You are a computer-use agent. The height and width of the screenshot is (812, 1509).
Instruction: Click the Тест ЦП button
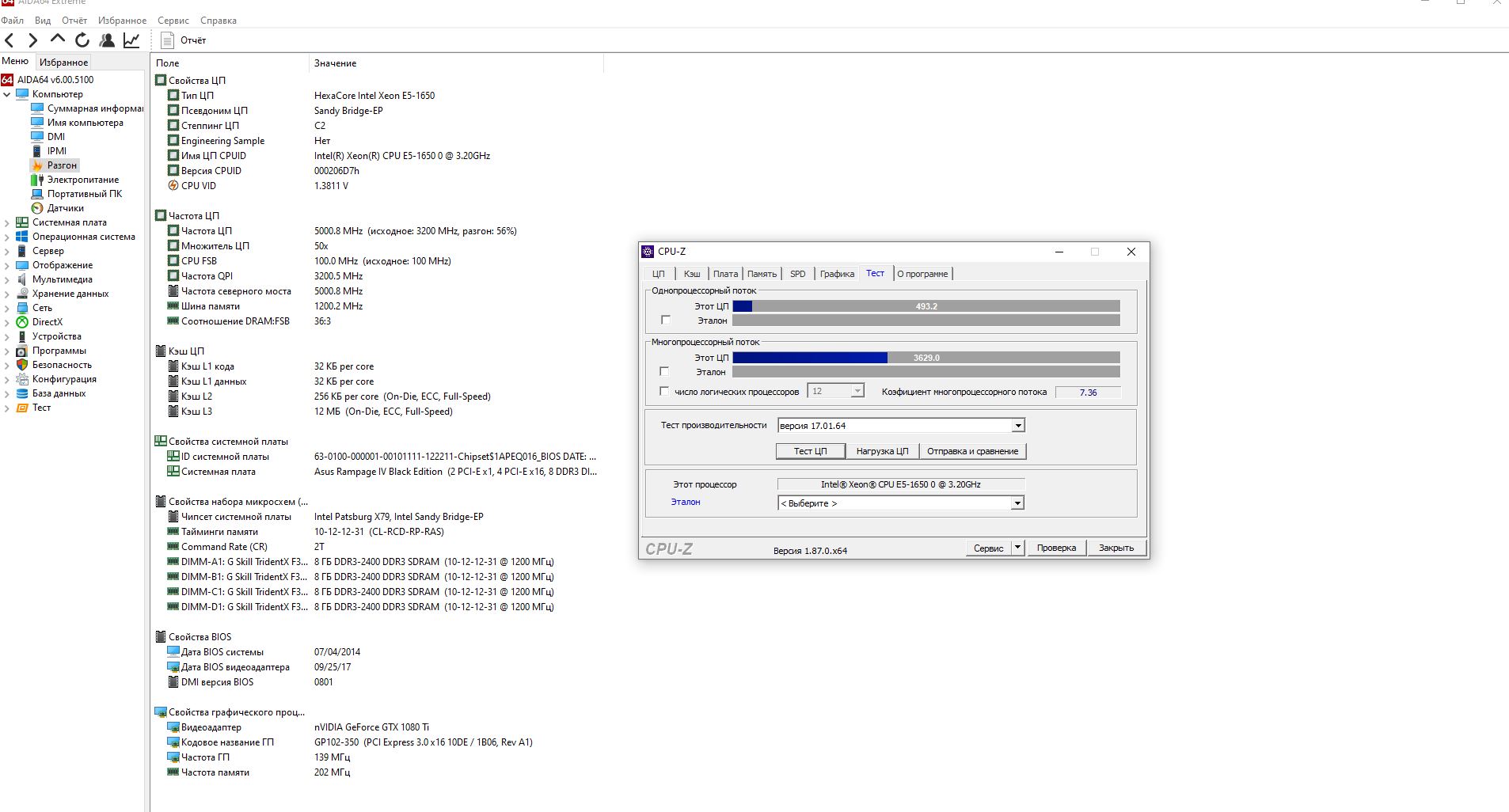811,451
